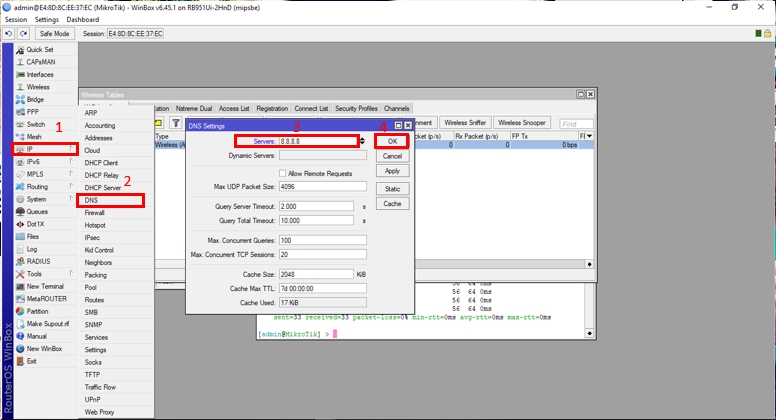The height and width of the screenshot is (420, 776).
Task: Click the Cache Size field
Action: coord(316,274)
